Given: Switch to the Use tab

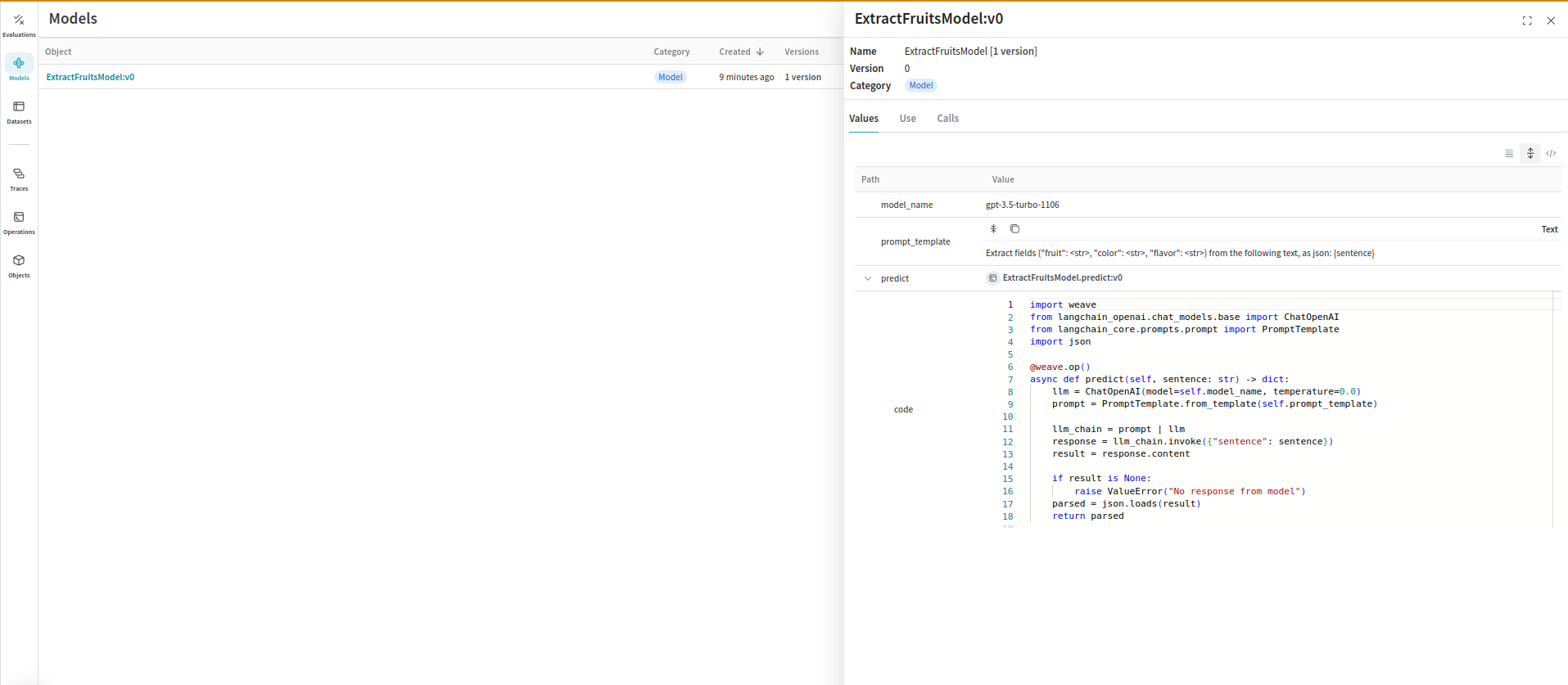Looking at the screenshot, I should [907, 119].
